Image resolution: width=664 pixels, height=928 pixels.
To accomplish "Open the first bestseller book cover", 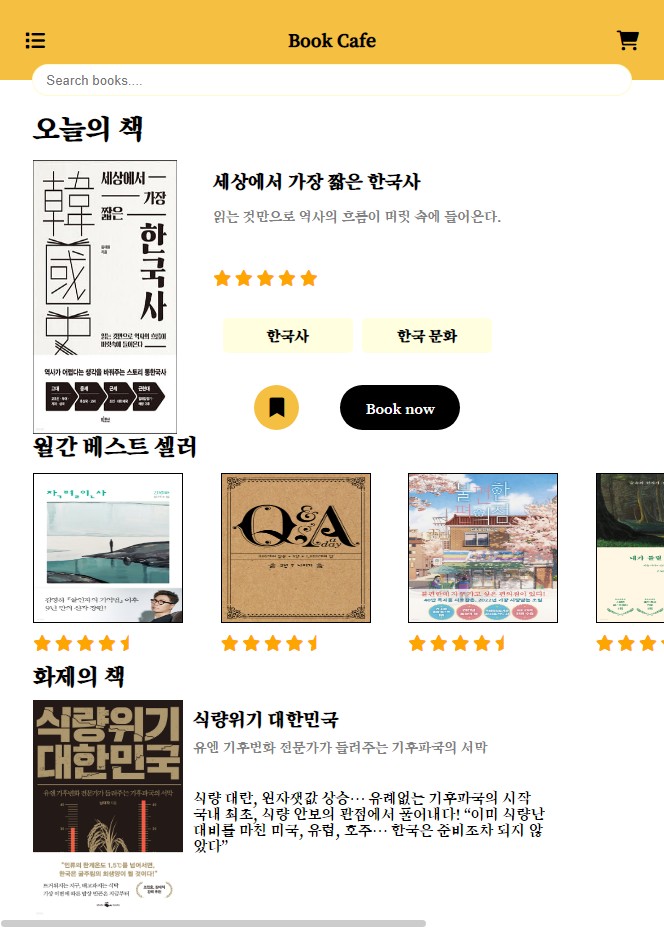I will [108, 547].
